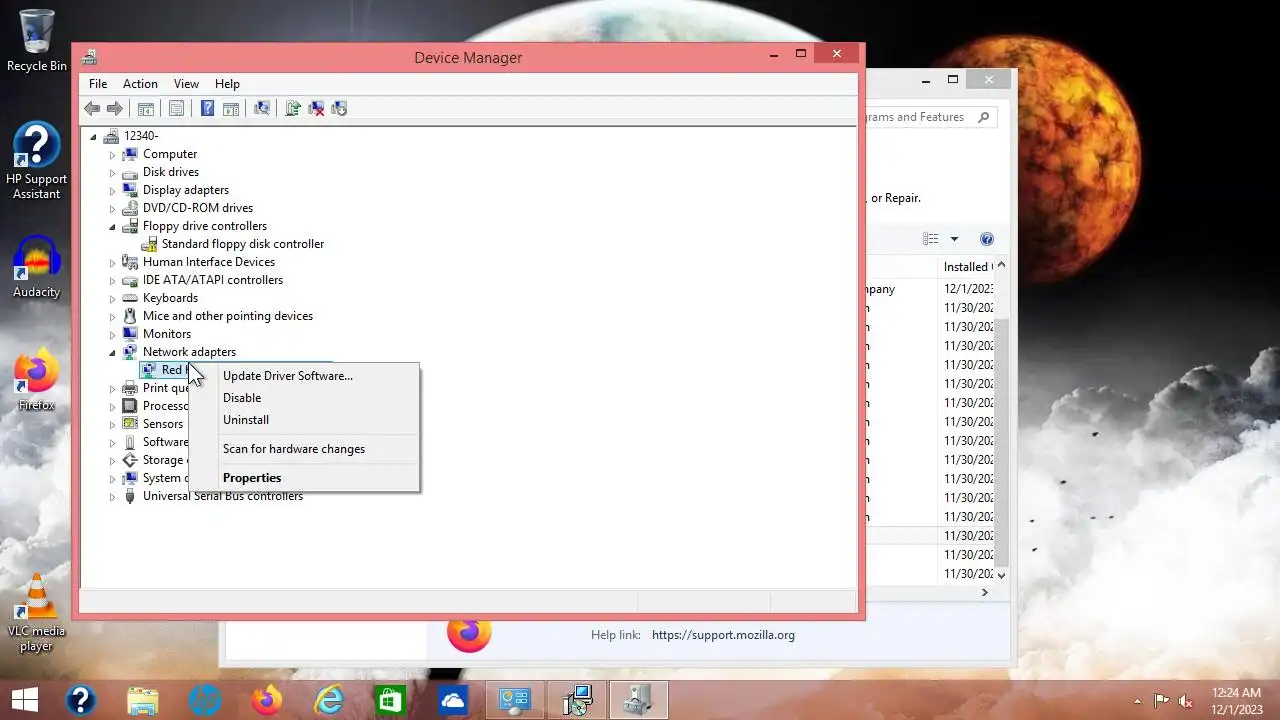This screenshot has height=720, width=1280.
Task: Click the Scan for hardware changes toolbar icon
Action: [x=261, y=108]
